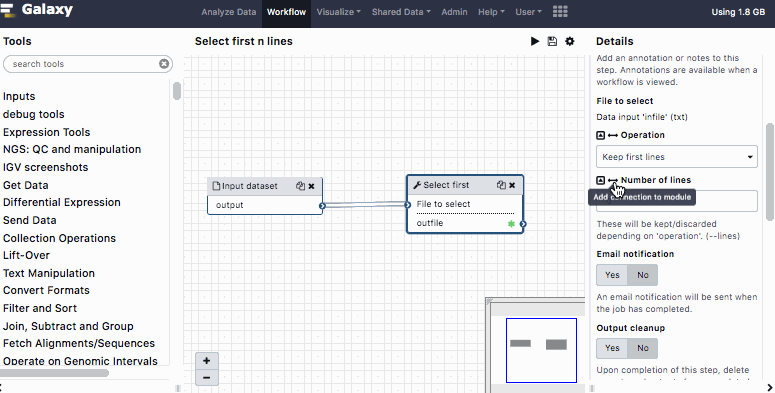Image resolution: width=775 pixels, height=393 pixels.
Task: Click the tools panel horizontal scrollbar
Action: 54,373
